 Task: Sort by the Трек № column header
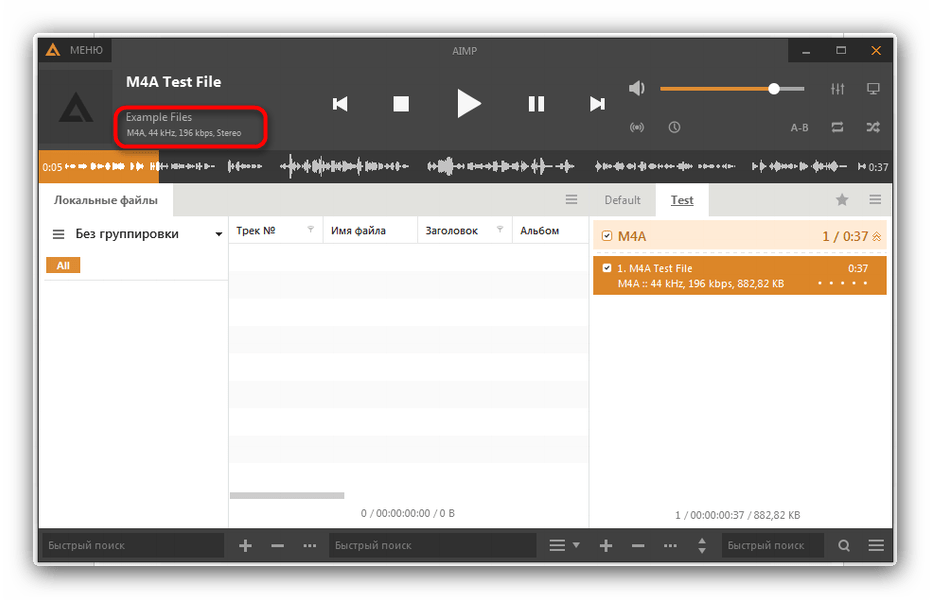(256, 230)
